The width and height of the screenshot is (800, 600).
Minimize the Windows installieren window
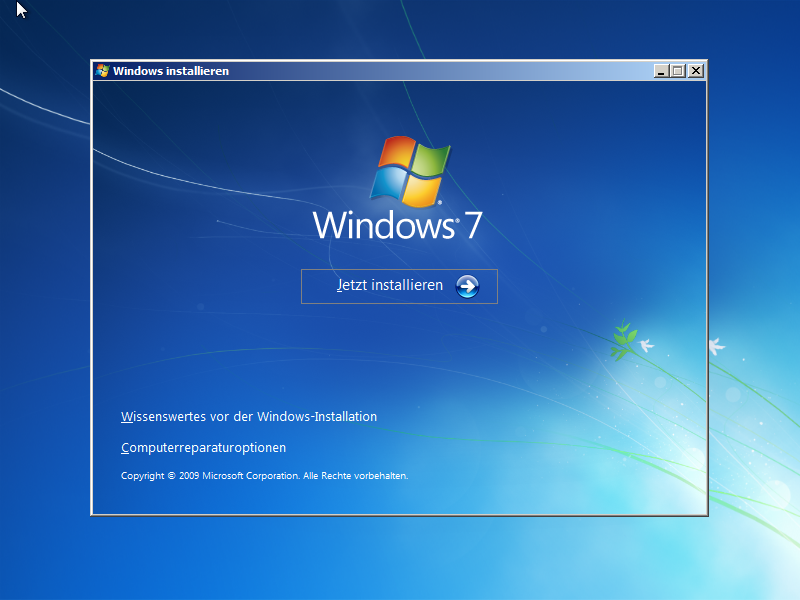tap(661, 71)
